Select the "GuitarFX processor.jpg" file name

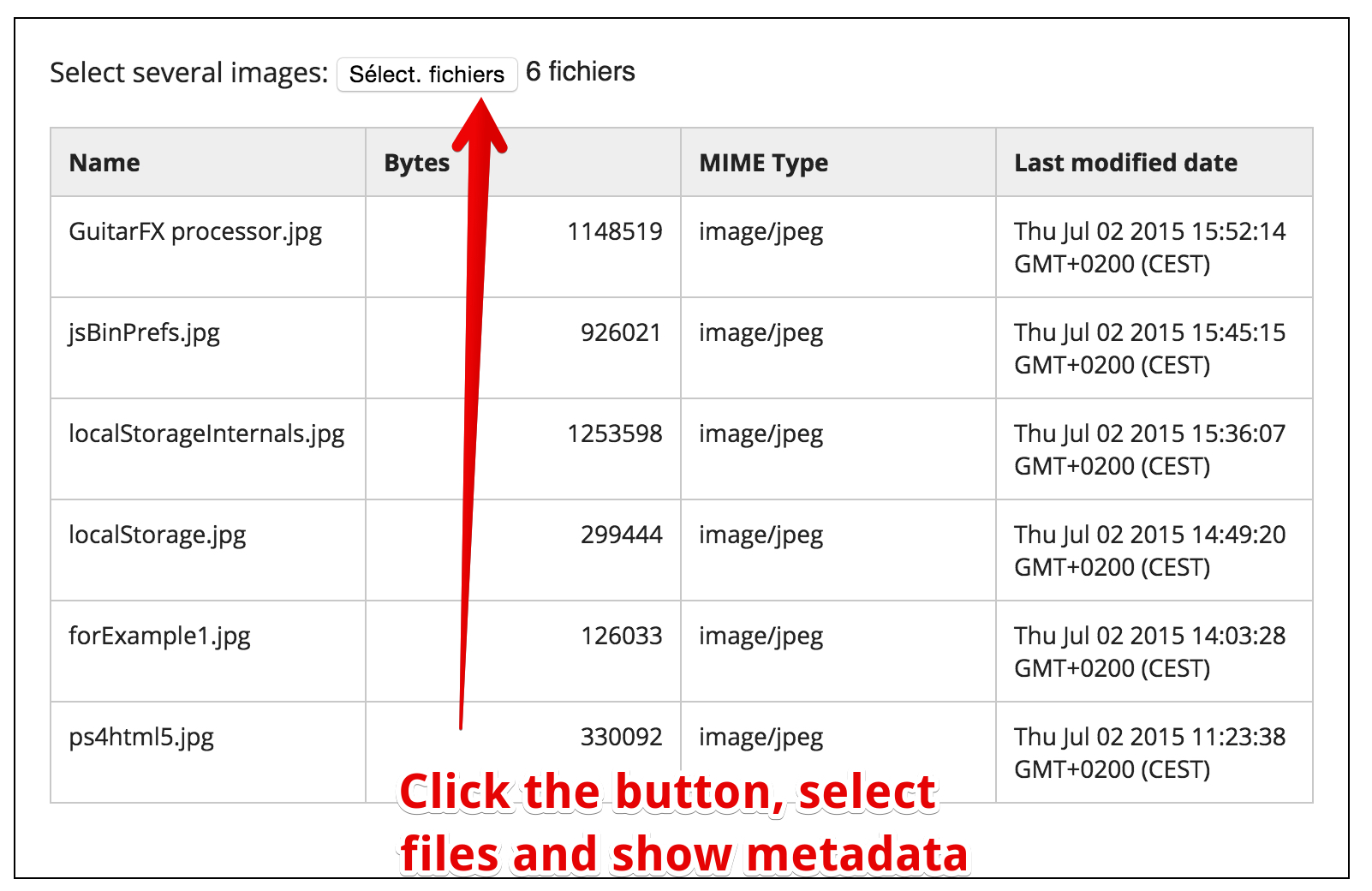coord(195,231)
